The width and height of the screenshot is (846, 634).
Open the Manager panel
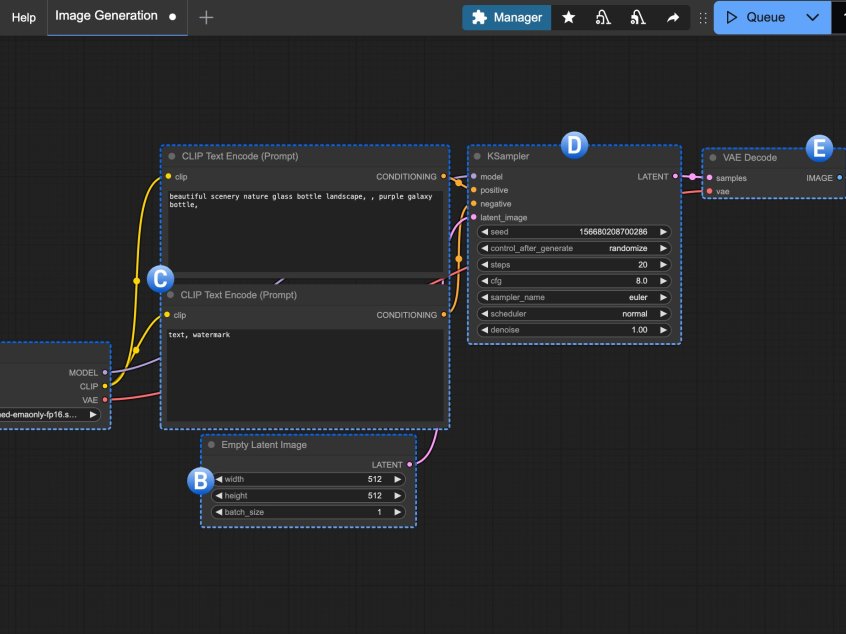pyautogui.click(x=507, y=18)
